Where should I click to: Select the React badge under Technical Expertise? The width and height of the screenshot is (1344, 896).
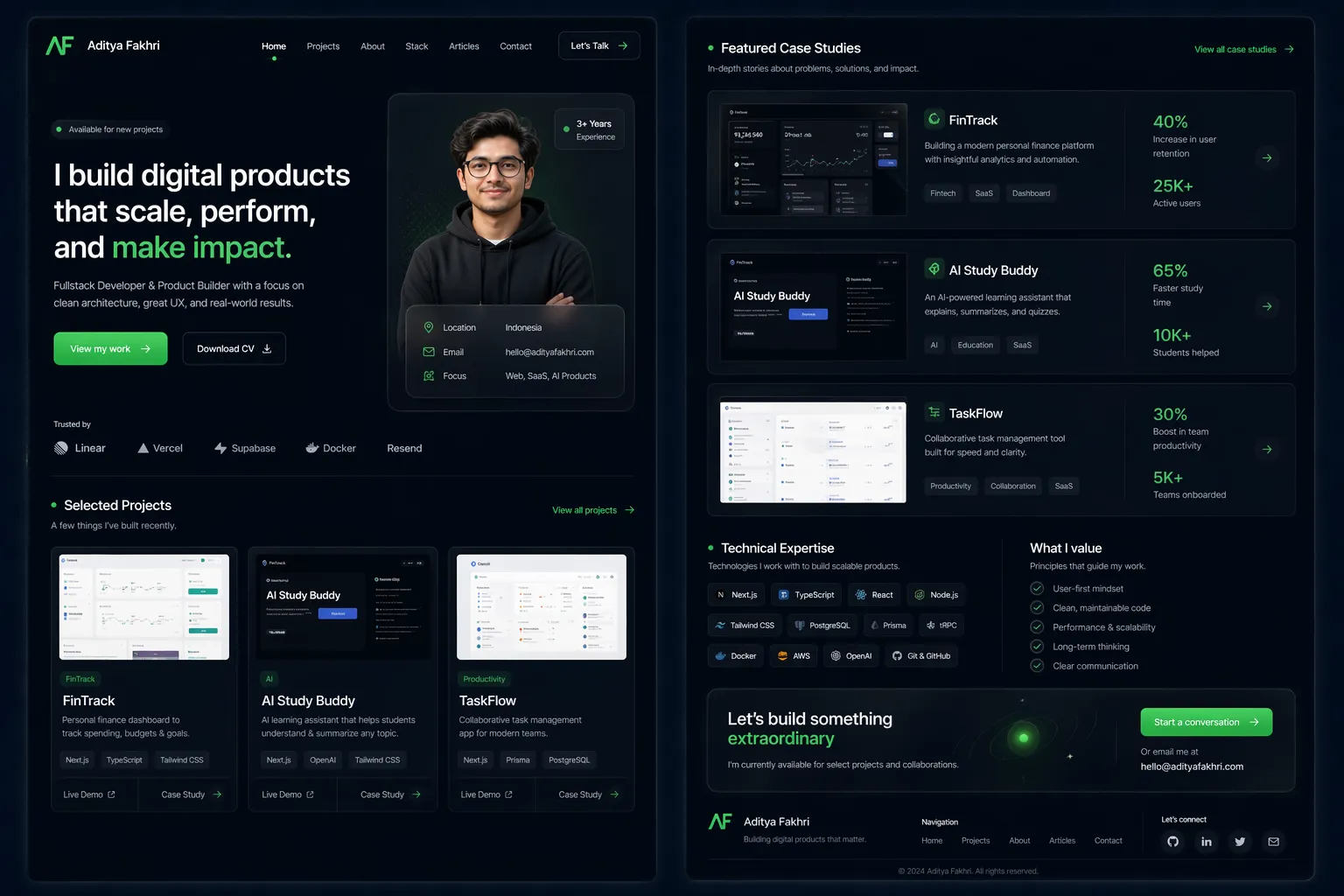point(874,594)
